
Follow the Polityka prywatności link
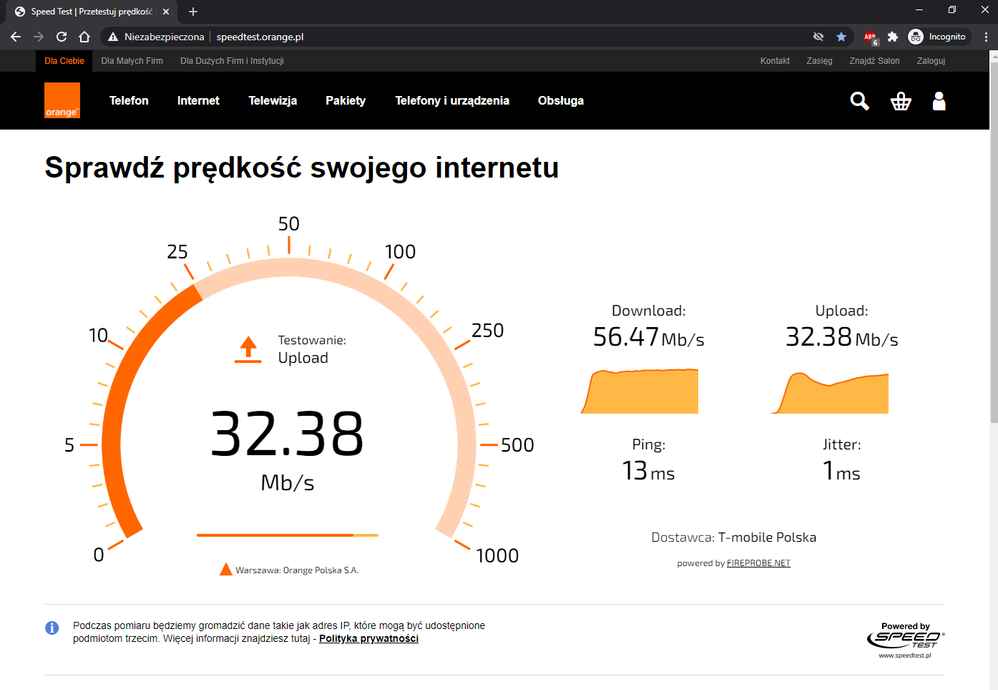[369, 638]
